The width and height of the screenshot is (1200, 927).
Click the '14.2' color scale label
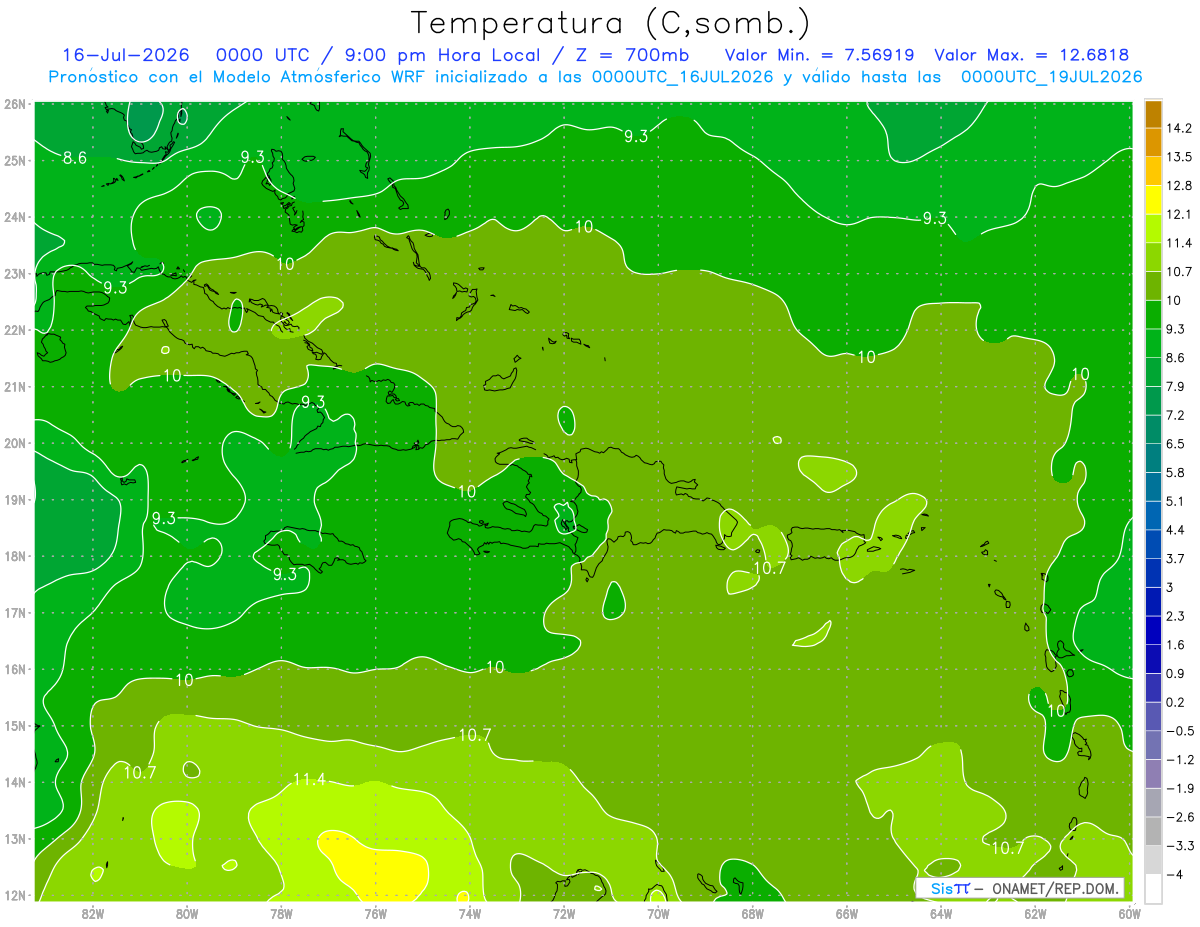[x=1178, y=128]
